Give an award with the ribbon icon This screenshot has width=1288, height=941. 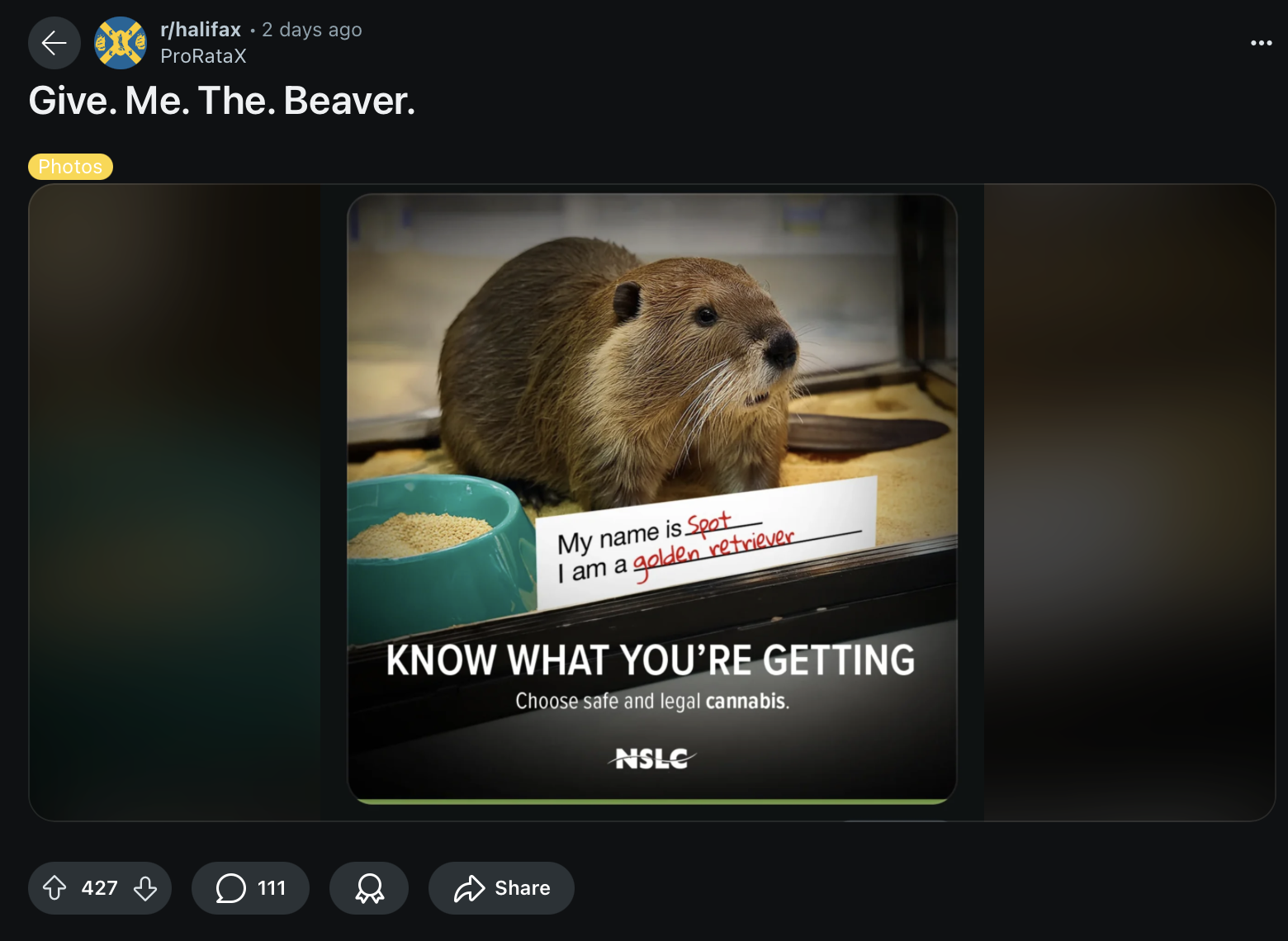coord(369,888)
